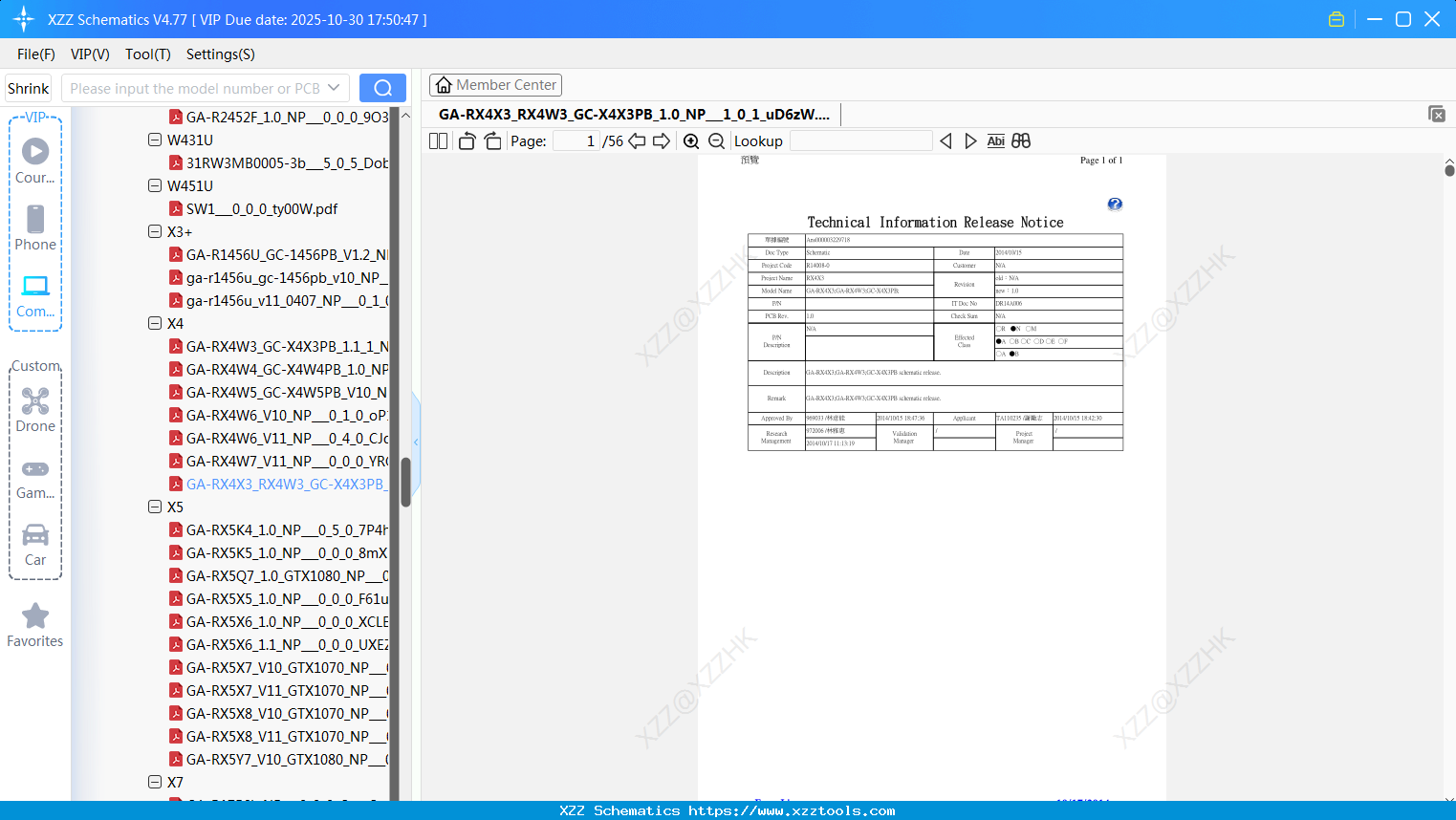1456x820 pixels.
Task: Find previous Lookup match triangle
Action: [x=945, y=140]
